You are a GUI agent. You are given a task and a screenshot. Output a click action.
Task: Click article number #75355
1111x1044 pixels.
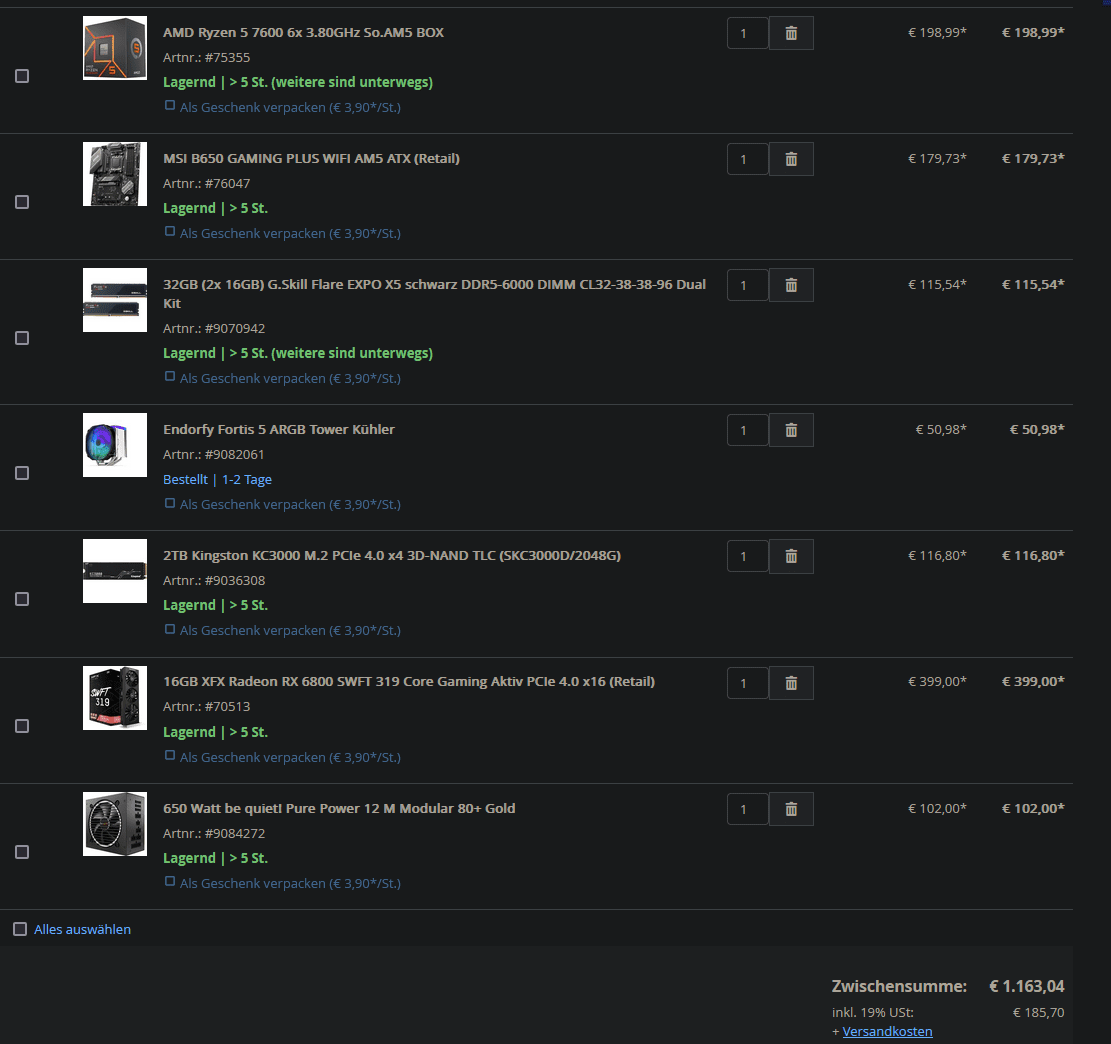coord(227,57)
